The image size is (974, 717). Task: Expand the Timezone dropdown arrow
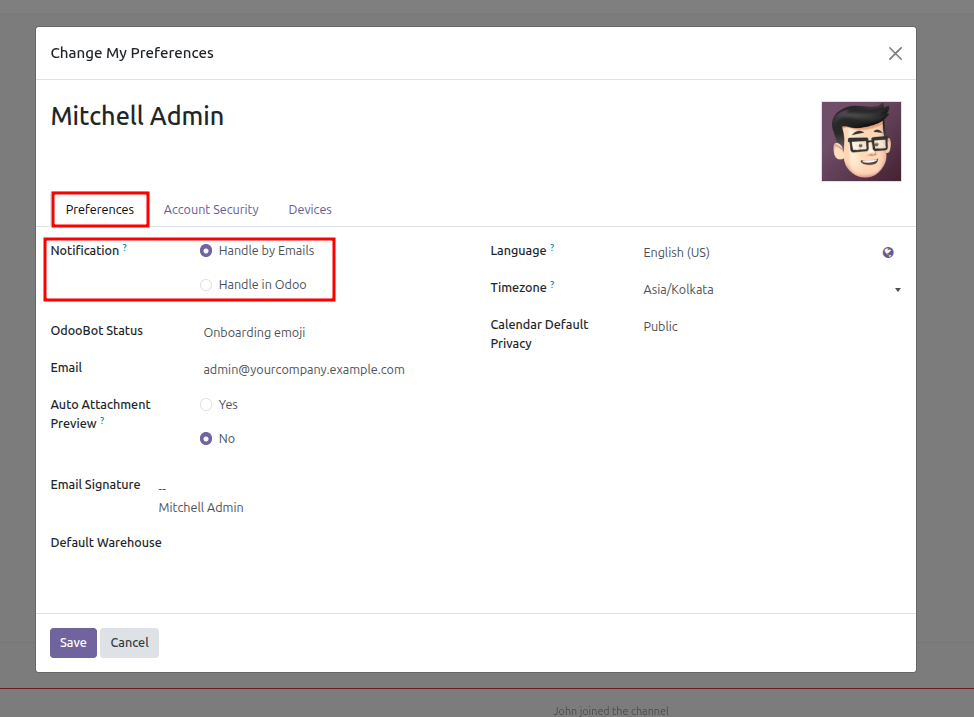point(897,290)
